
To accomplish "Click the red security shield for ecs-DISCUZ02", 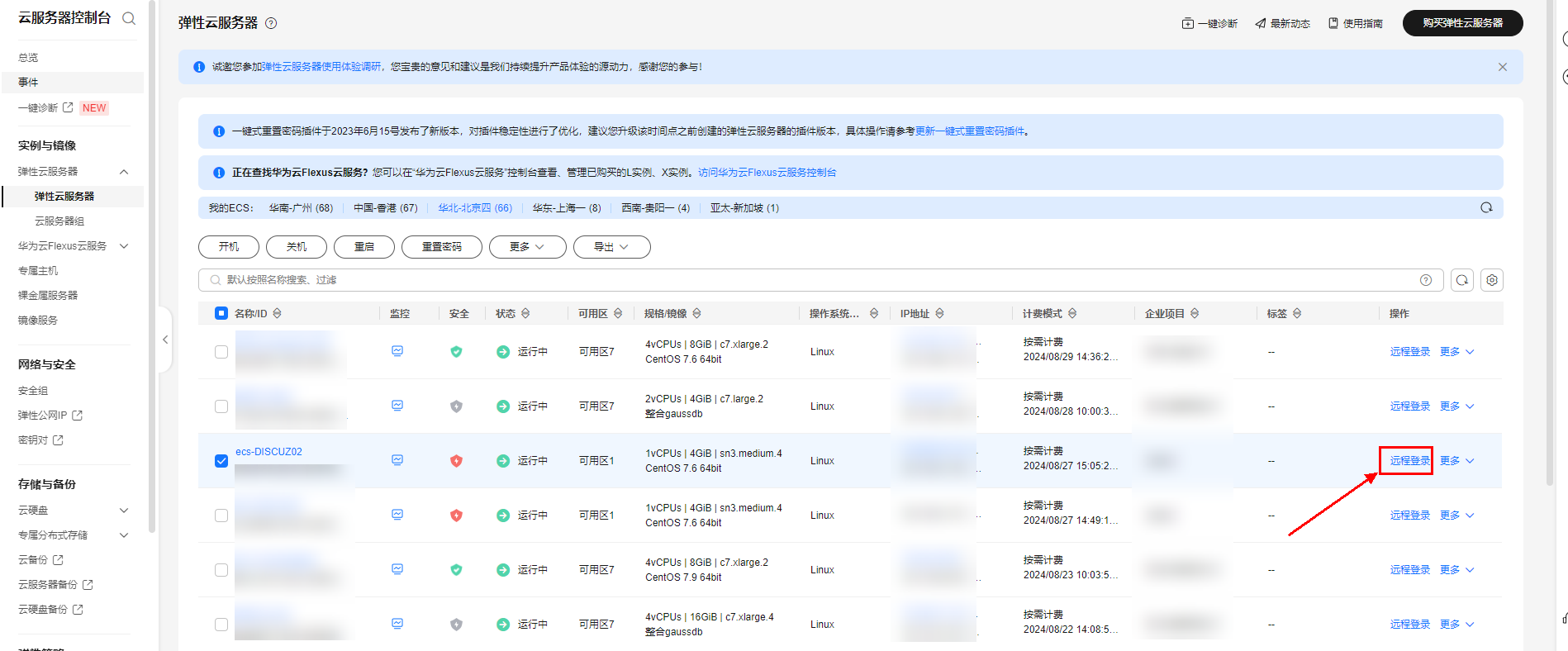I will click(456, 461).
